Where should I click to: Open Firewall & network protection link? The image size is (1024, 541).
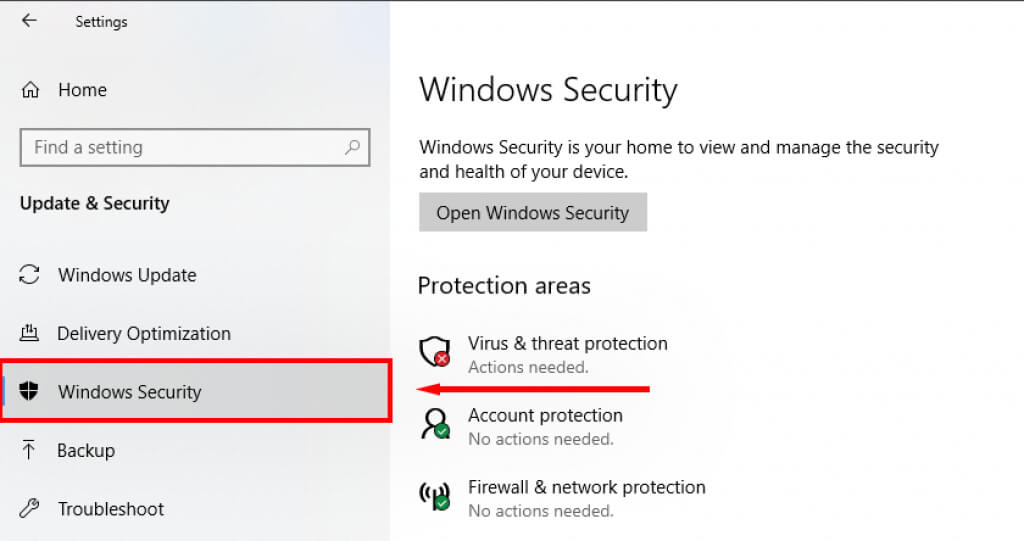point(586,487)
